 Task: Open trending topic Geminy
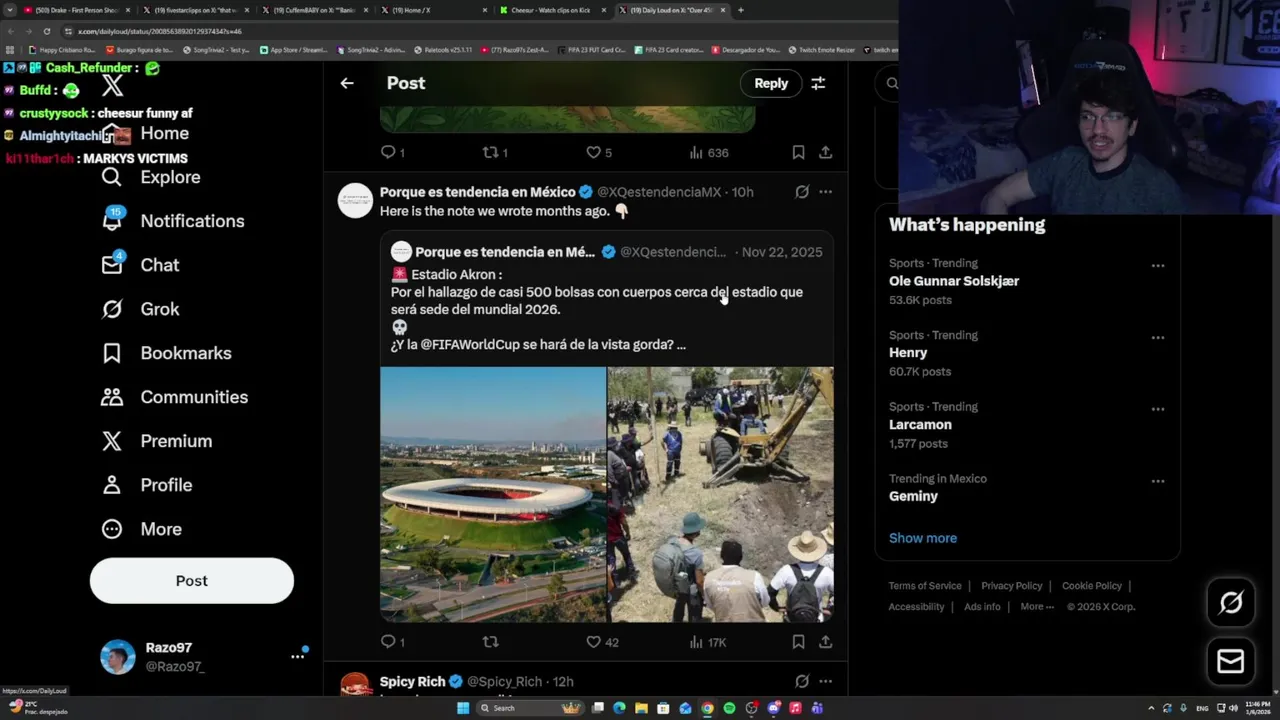coord(913,496)
